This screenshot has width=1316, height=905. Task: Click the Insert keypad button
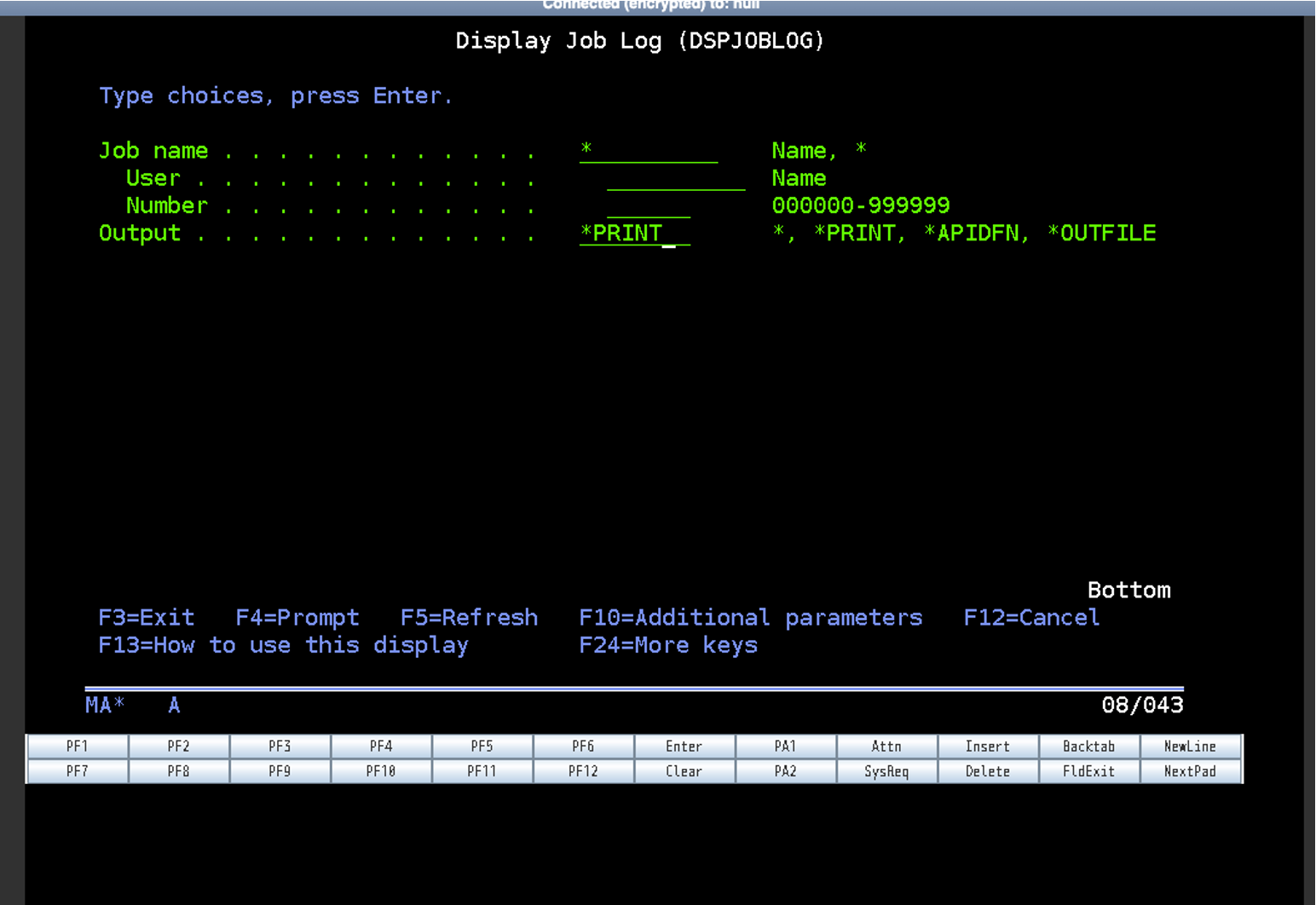click(x=988, y=746)
